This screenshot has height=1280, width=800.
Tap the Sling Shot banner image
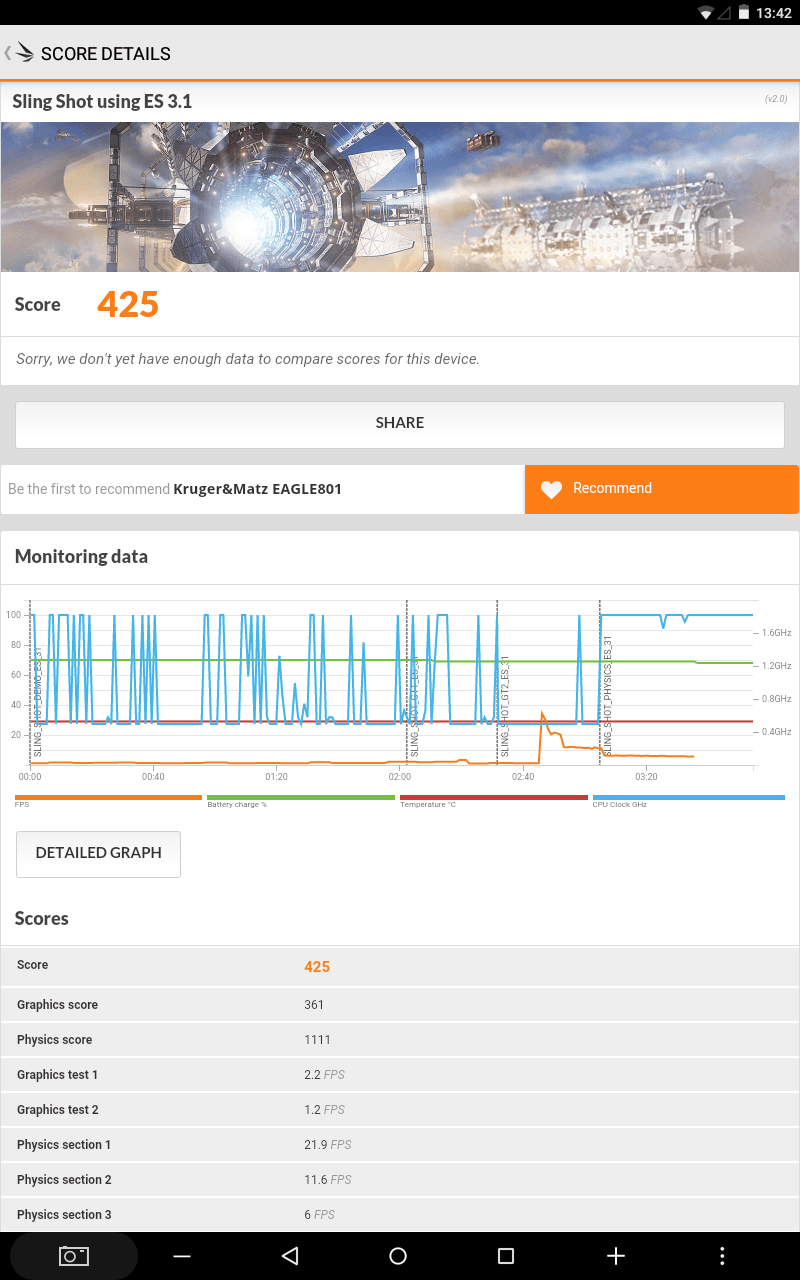[400, 197]
